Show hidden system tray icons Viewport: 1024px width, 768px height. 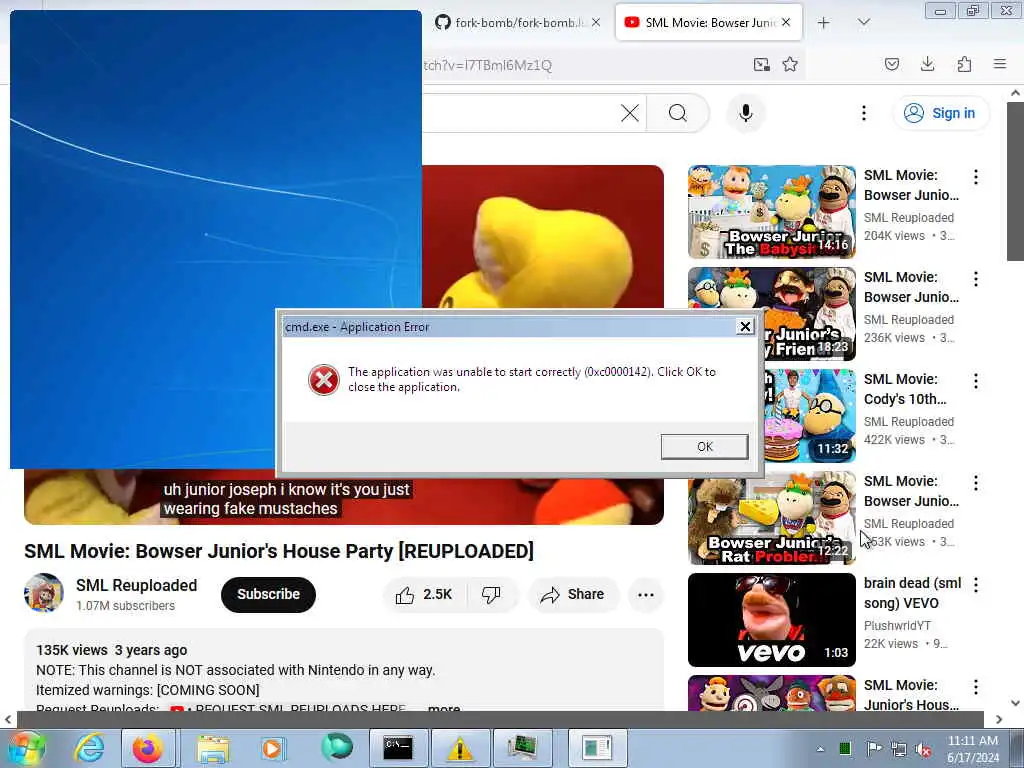[820, 749]
